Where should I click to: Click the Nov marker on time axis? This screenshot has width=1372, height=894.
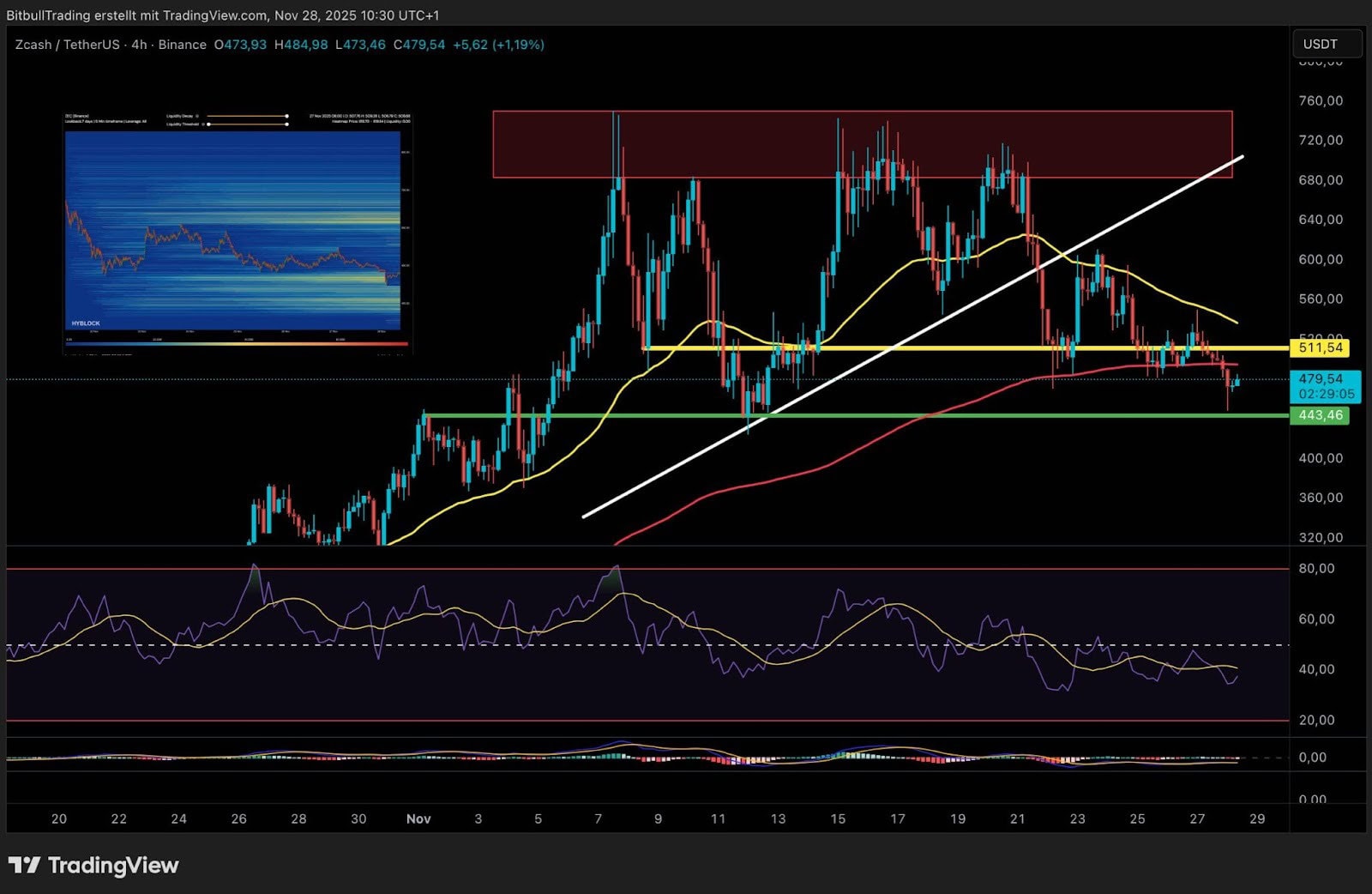(x=418, y=818)
